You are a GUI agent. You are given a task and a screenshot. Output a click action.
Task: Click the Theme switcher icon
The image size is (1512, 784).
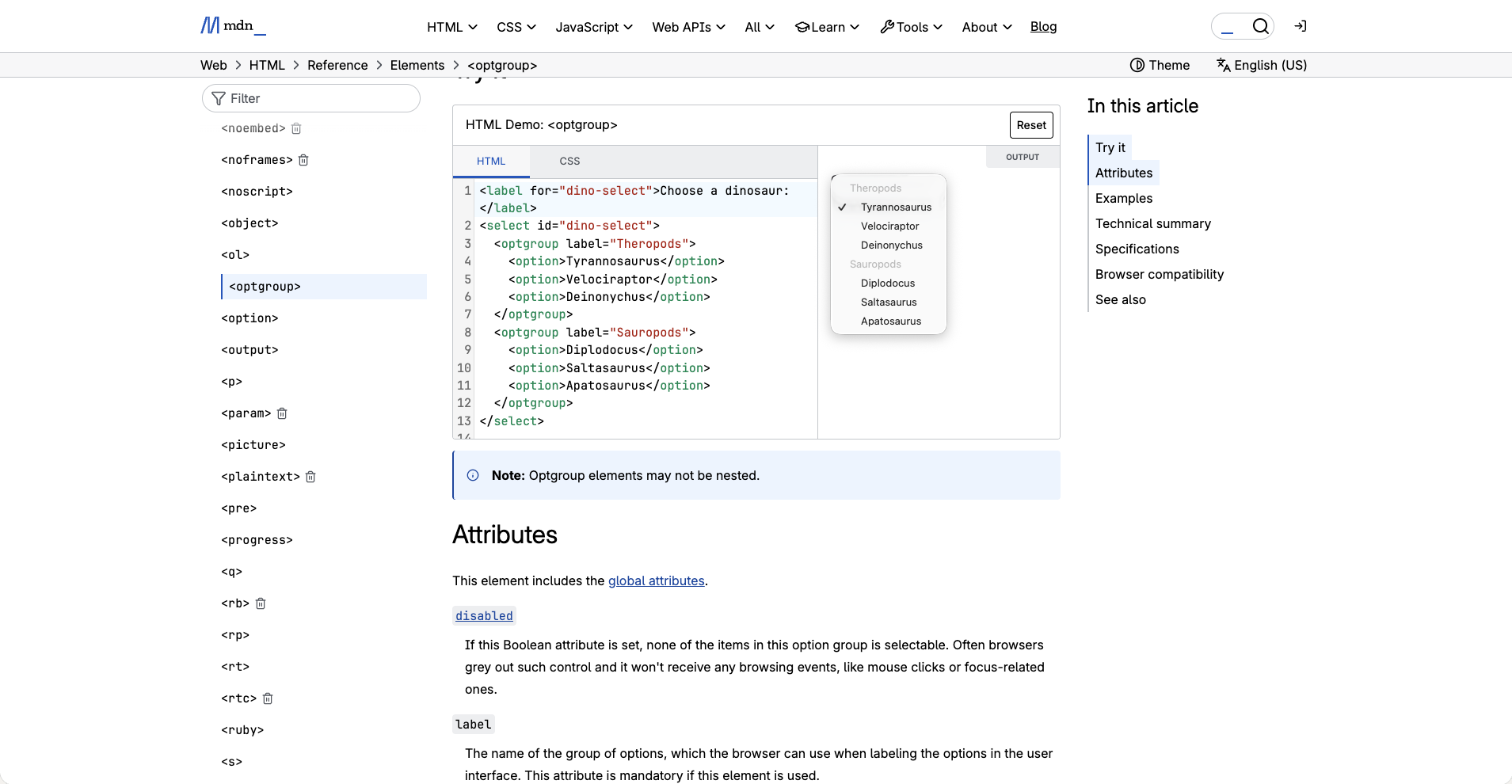pos(1137,65)
